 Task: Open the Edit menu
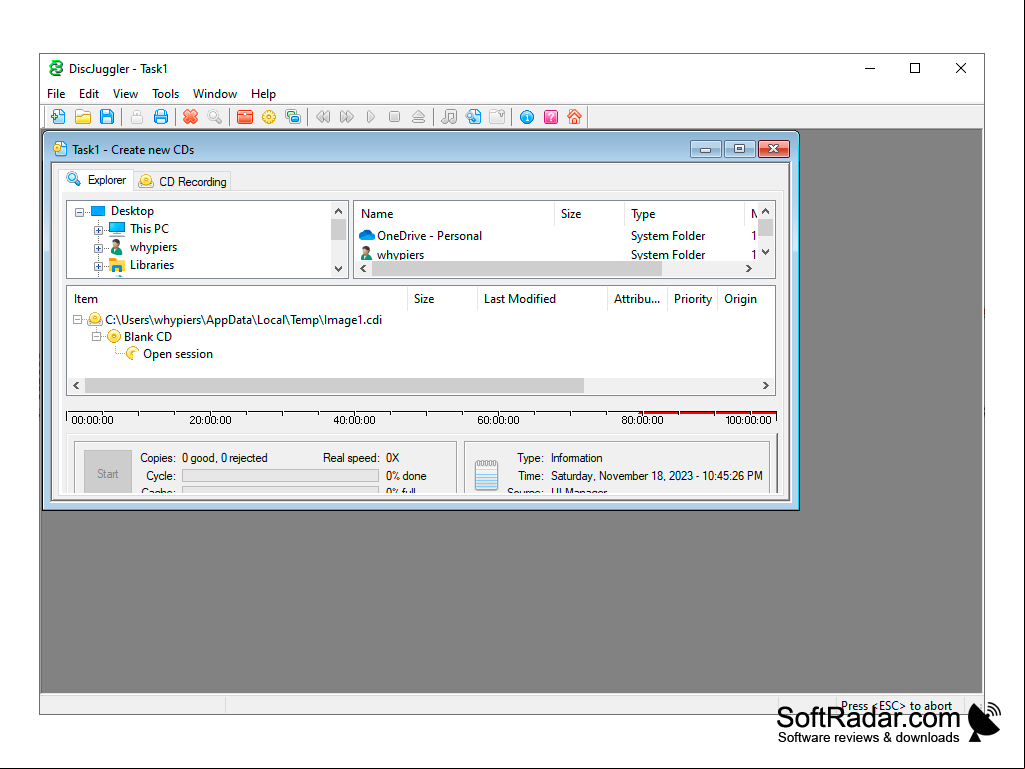(89, 94)
